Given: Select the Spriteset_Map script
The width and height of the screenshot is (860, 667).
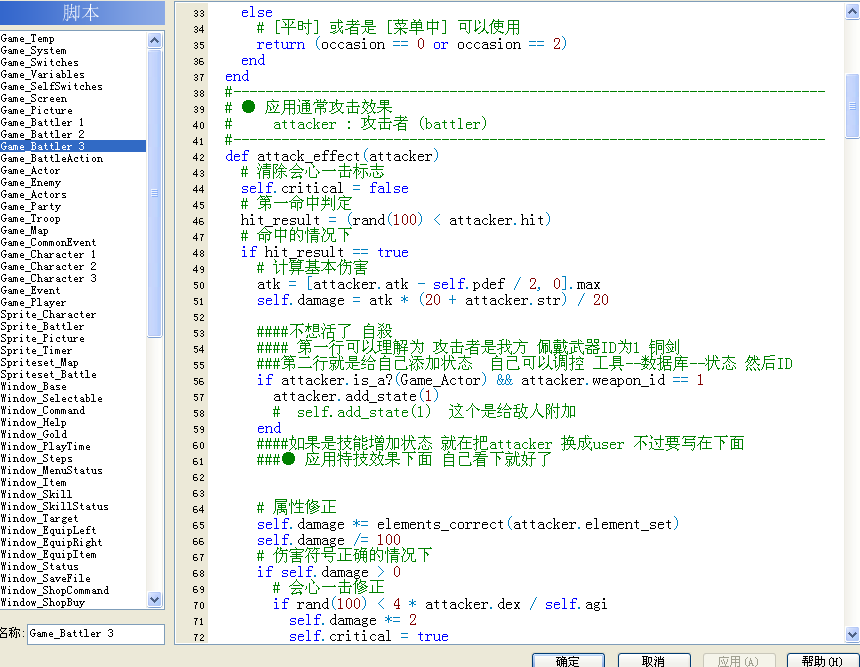Looking at the screenshot, I should 39,363.
